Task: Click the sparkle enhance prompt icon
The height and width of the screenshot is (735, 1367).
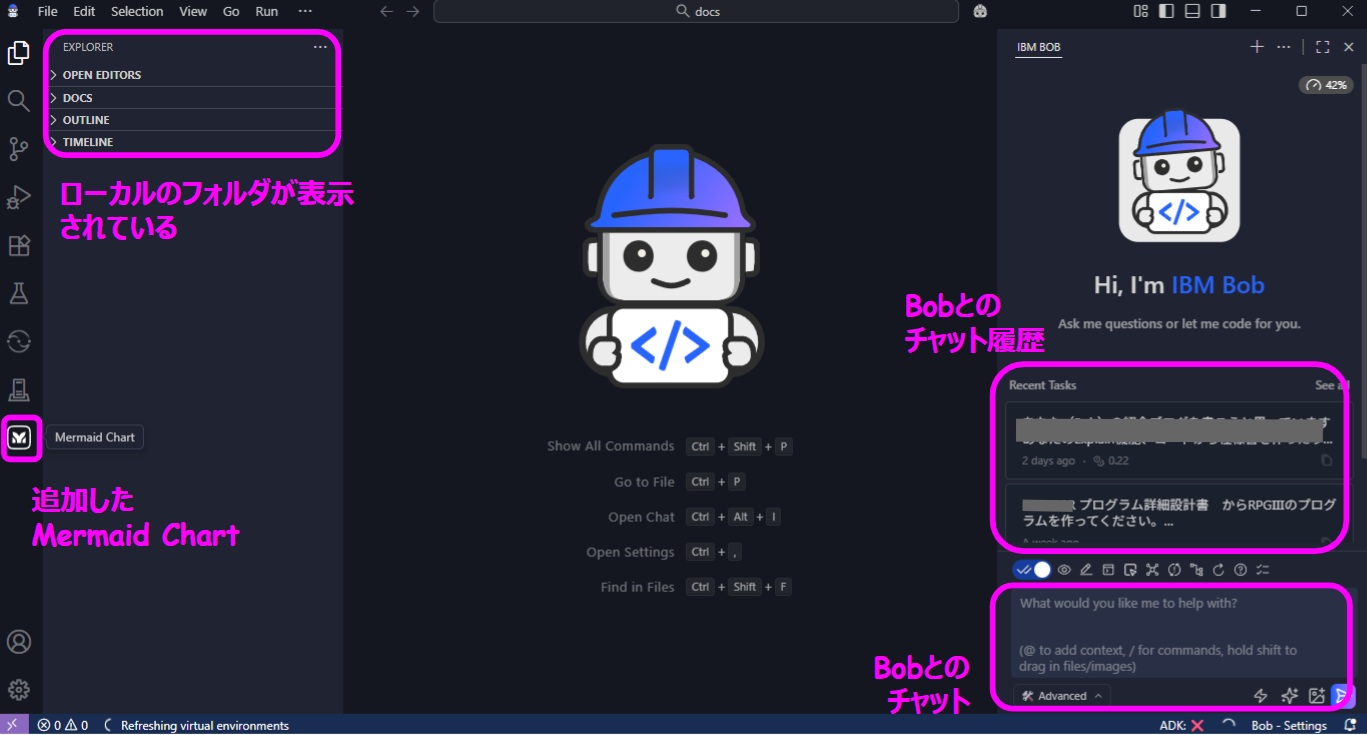Action: click(x=1289, y=696)
